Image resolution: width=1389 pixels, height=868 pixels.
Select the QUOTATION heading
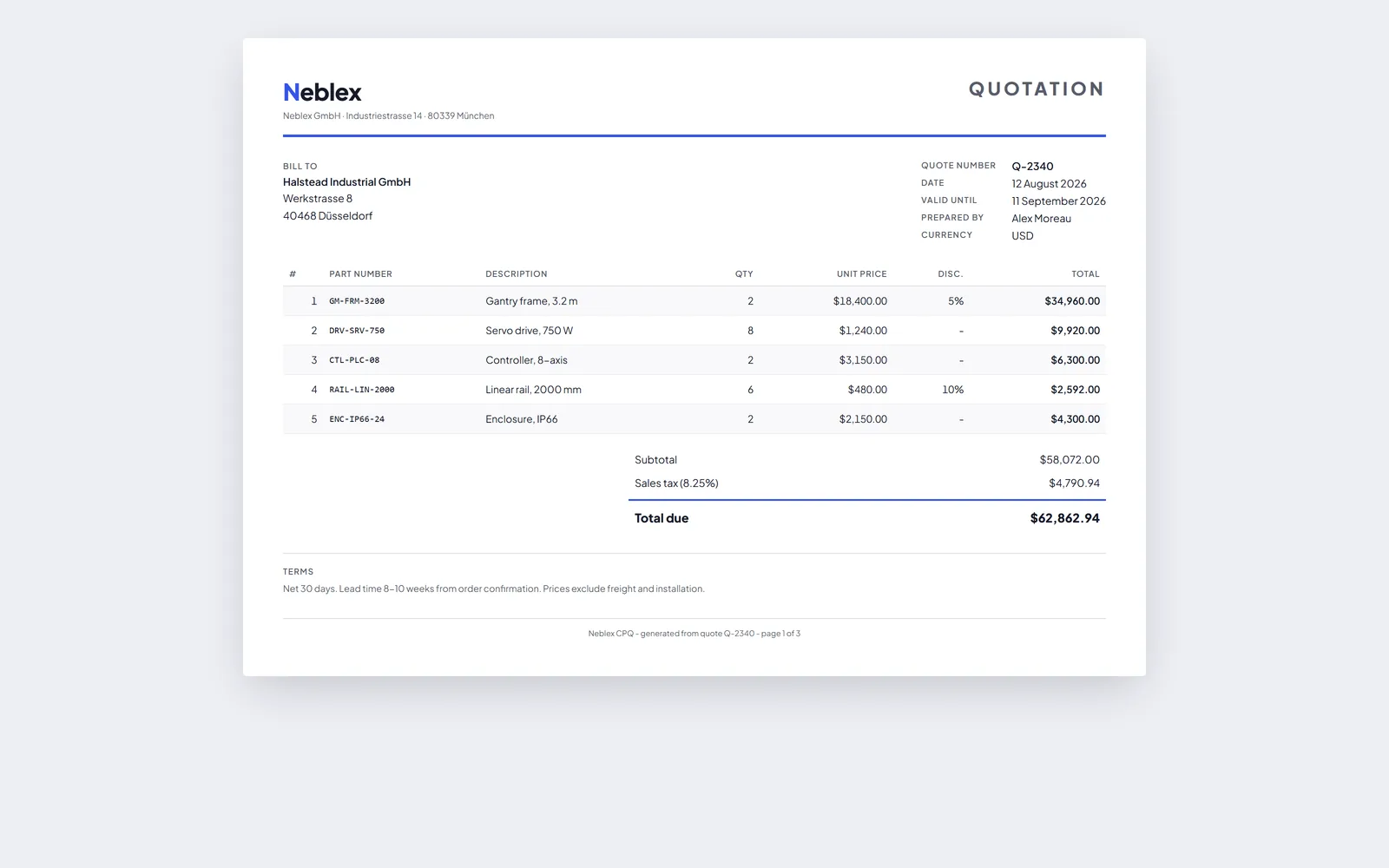(1037, 89)
